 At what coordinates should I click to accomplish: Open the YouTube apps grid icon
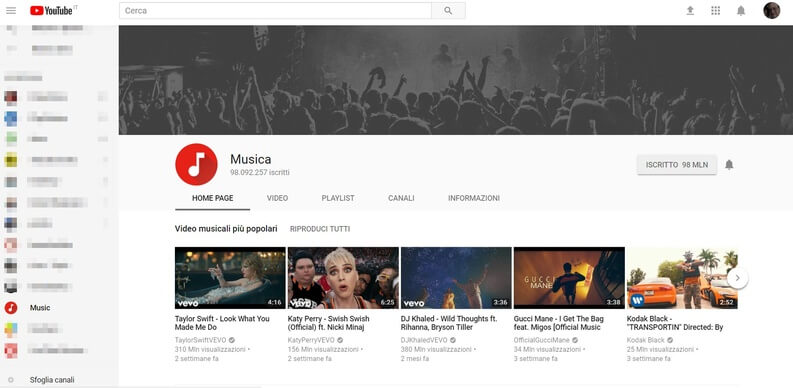coord(715,11)
